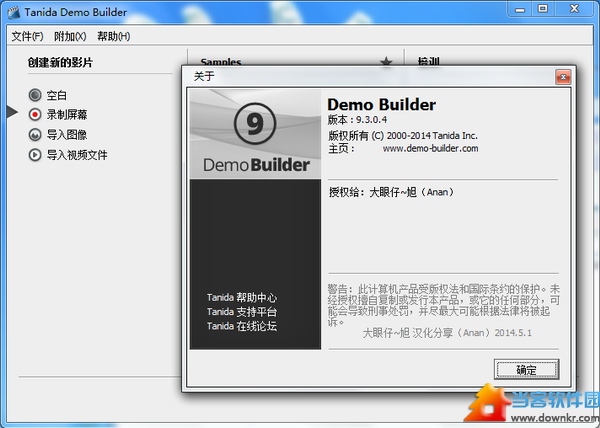The height and width of the screenshot is (428, 600).
Task: Click copyright line 2000-2014 Tanida Inc.
Action: [x=403, y=135]
